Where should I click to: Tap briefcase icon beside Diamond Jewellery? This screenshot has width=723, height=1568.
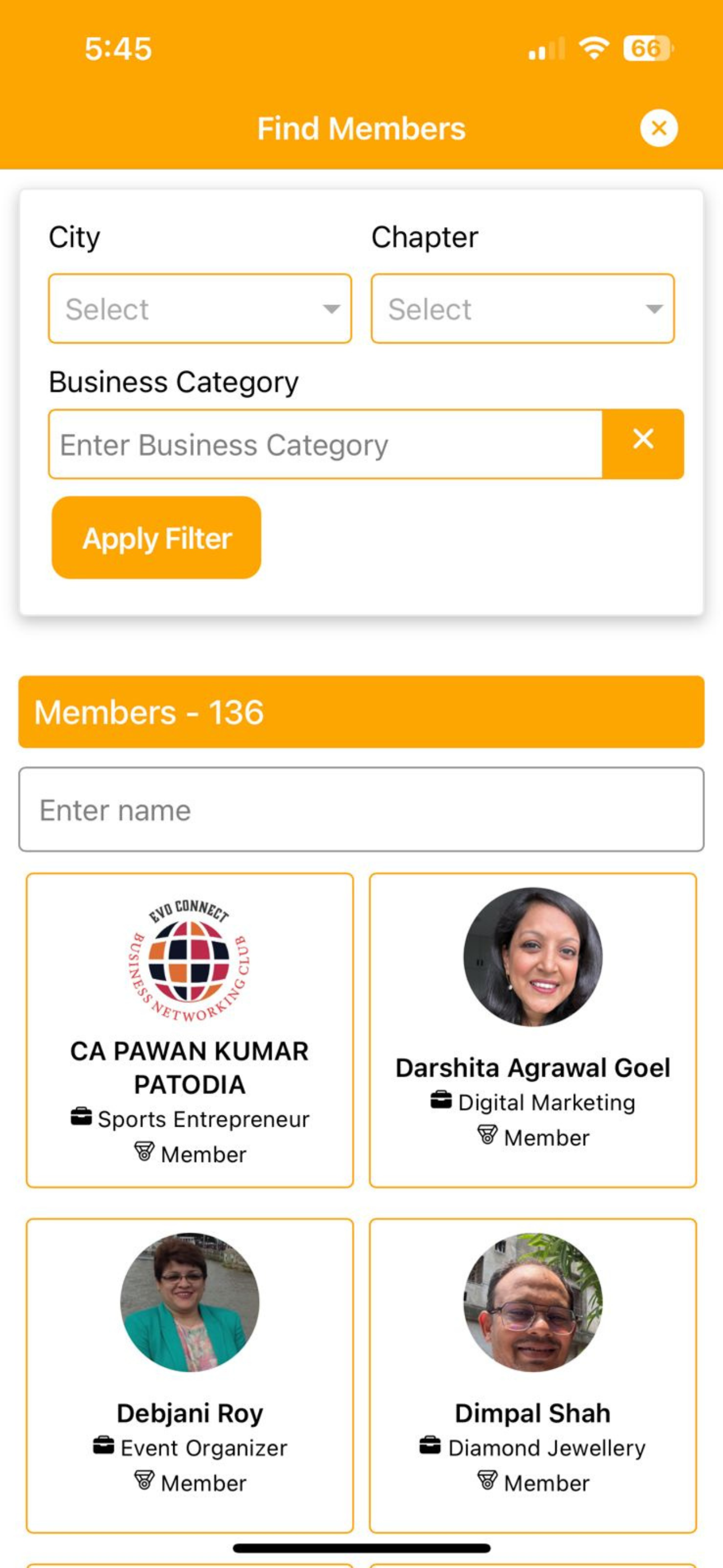pyautogui.click(x=430, y=1446)
